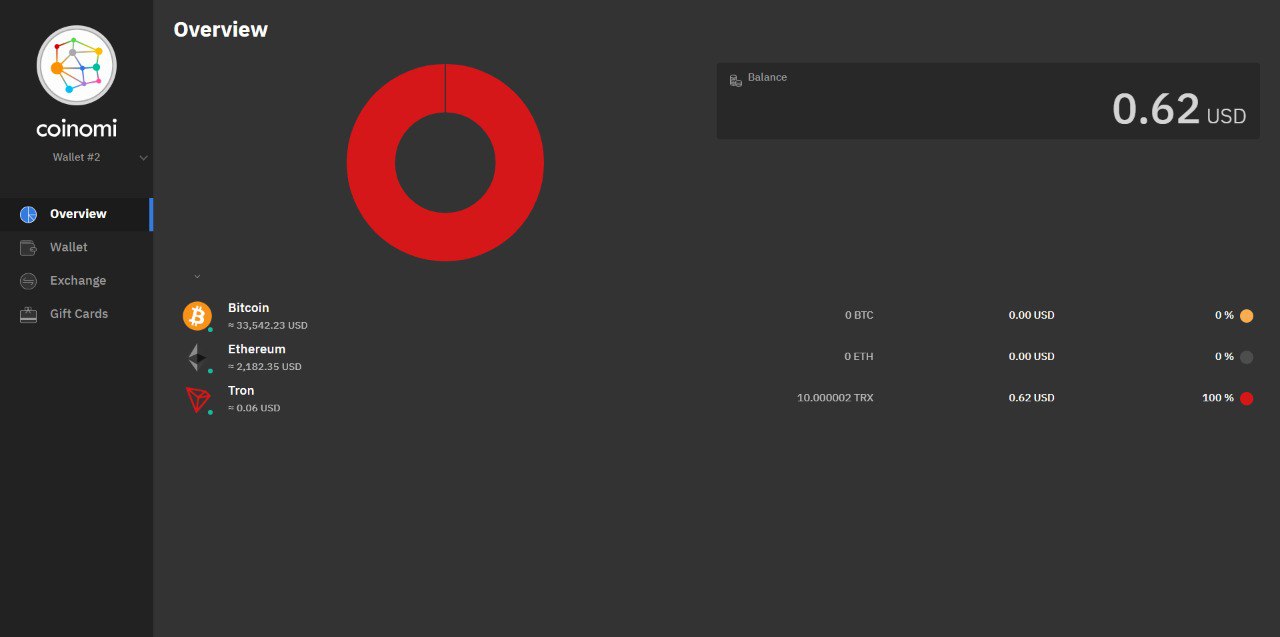Click the Wallet #2 name label
1280x637 pixels.
tap(77, 158)
